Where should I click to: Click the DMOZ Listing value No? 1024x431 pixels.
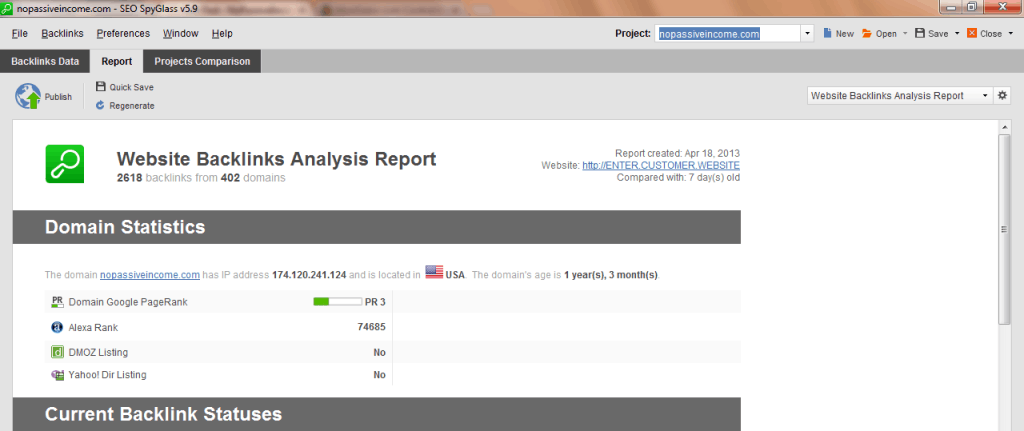point(379,353)
